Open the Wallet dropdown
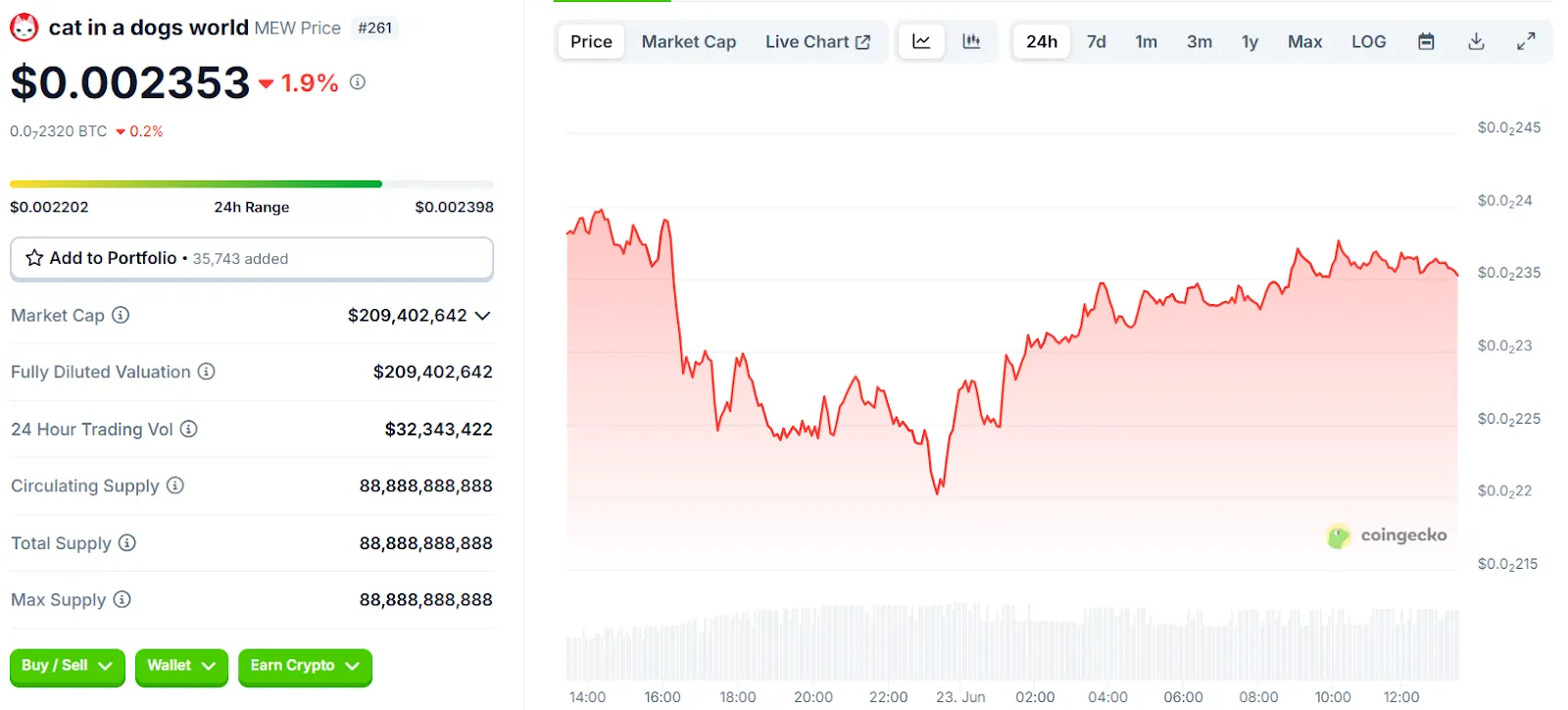 [x=181, y=666]
